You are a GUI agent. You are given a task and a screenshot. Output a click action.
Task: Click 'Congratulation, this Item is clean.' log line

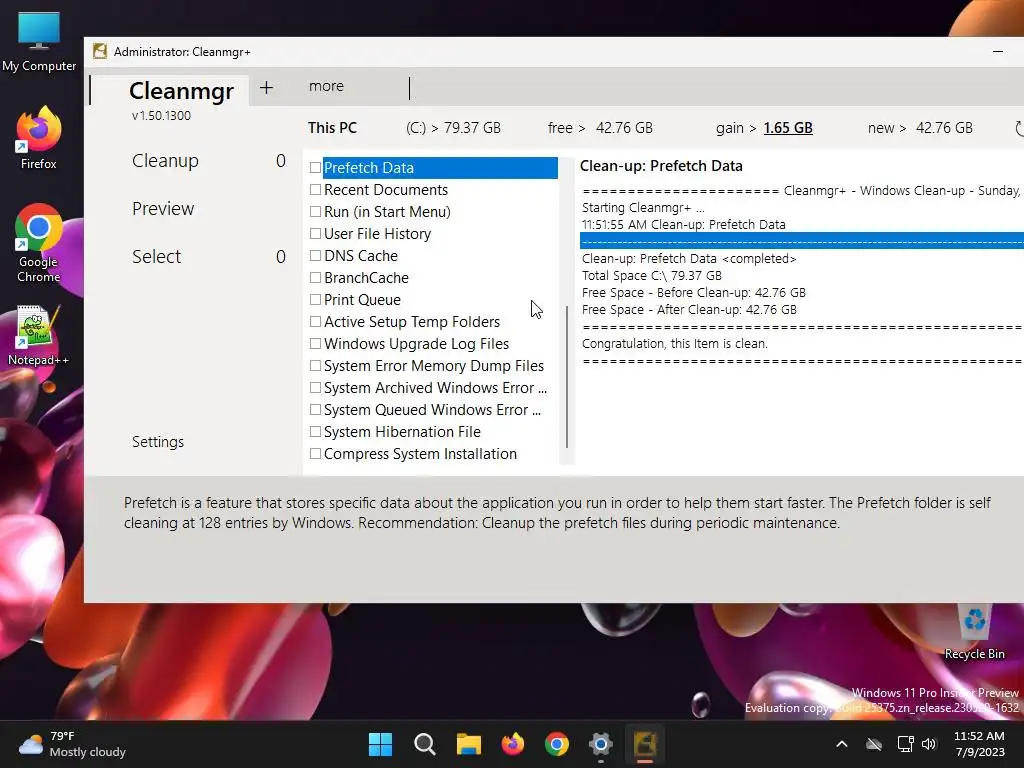pos(675,344)
